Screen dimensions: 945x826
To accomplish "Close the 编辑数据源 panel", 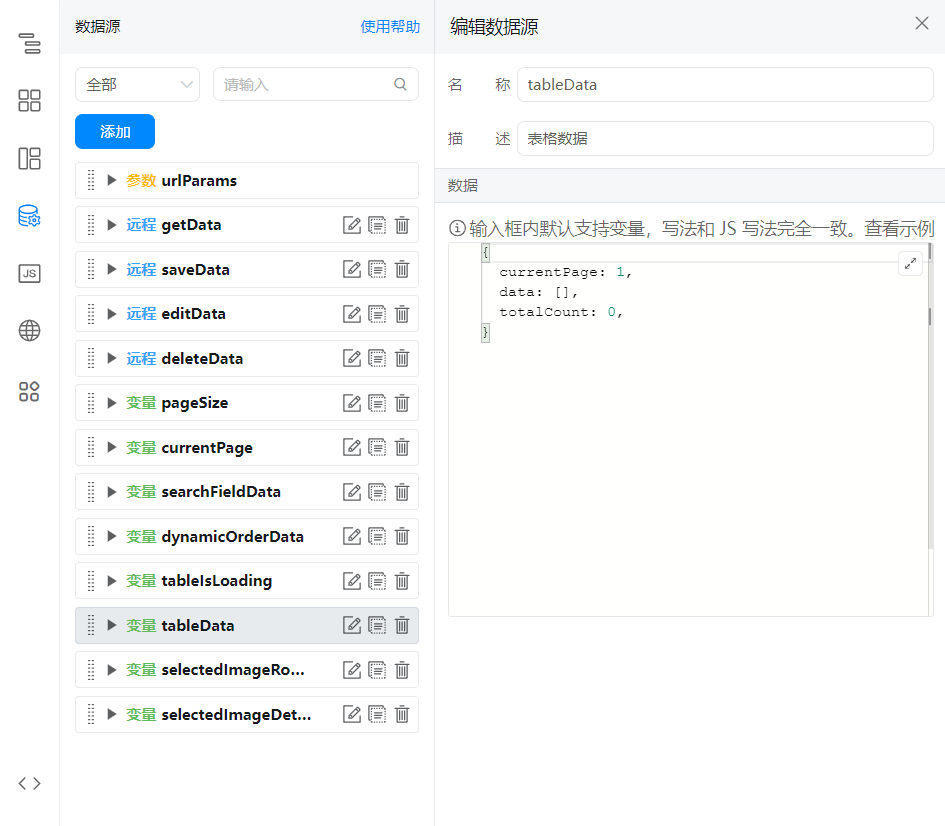I will [922, 23].
